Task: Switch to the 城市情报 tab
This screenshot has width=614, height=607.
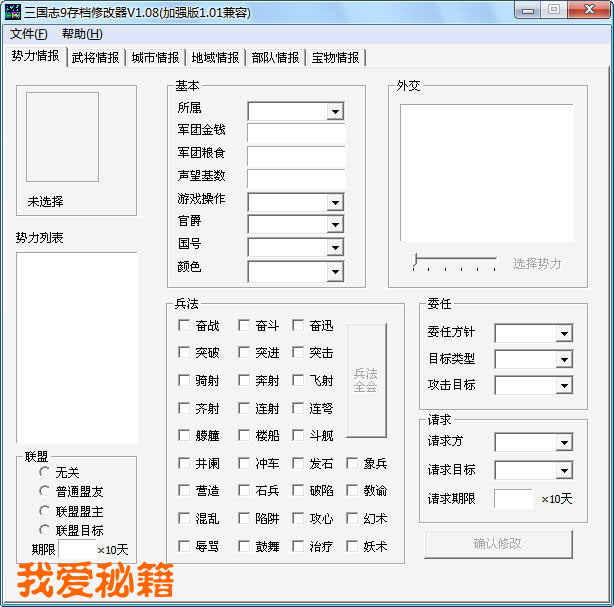Action: (x=155, y=58)
